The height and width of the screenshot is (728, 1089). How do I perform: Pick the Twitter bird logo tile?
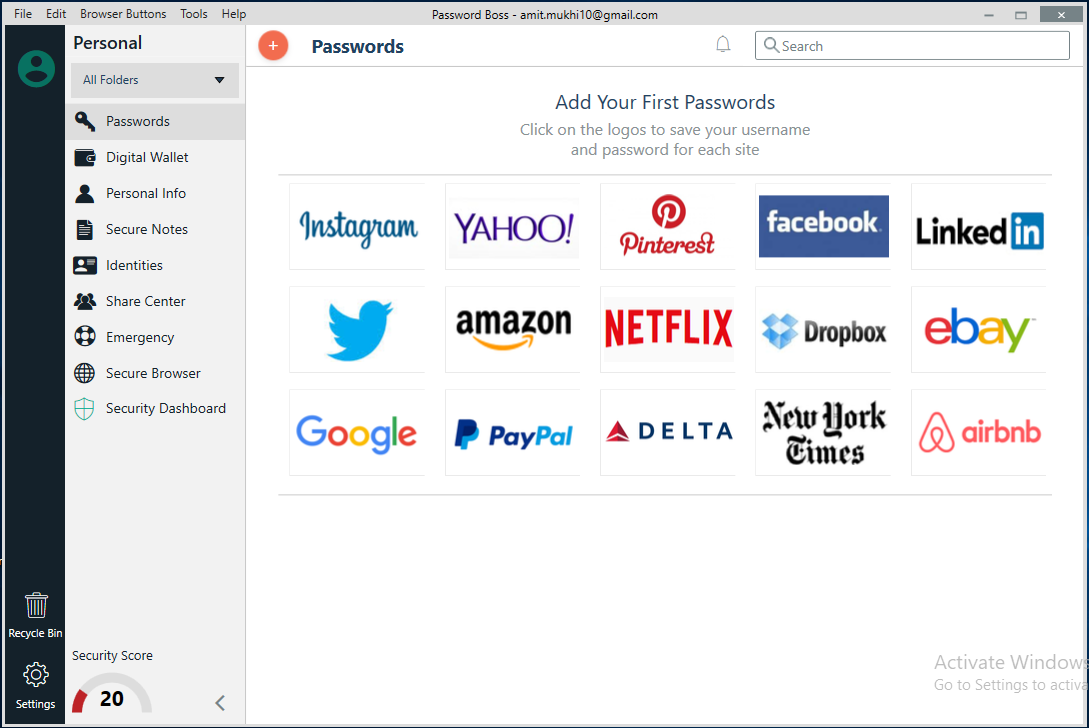(x=357, y=329)
